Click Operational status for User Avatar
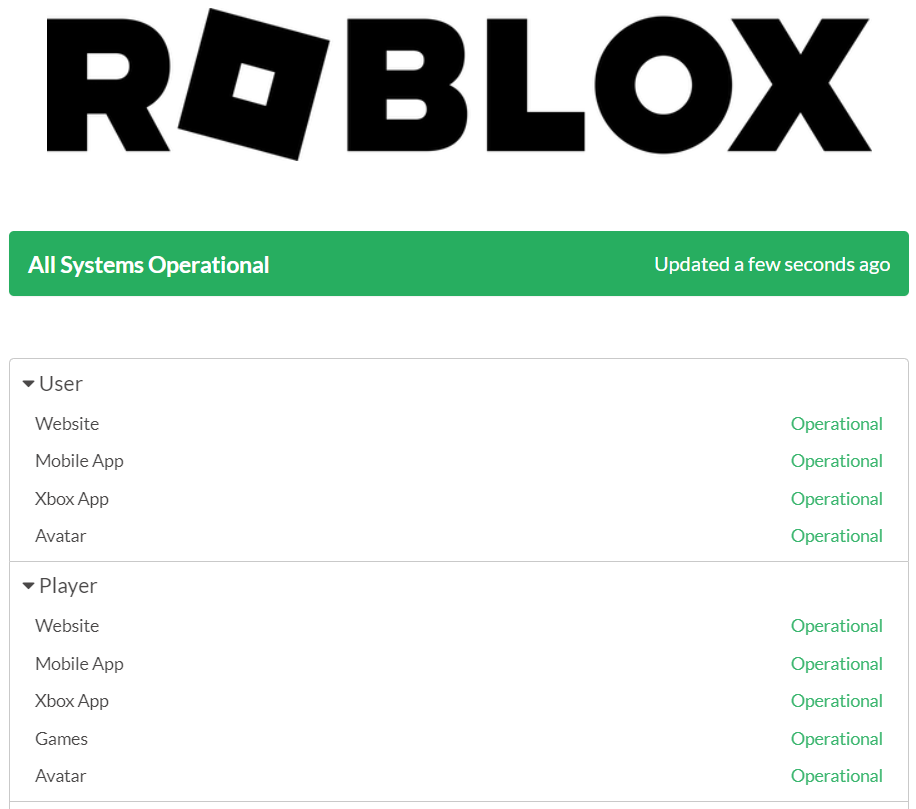The height and width of the screenshot is (809, 916). (x=837, y=536)
